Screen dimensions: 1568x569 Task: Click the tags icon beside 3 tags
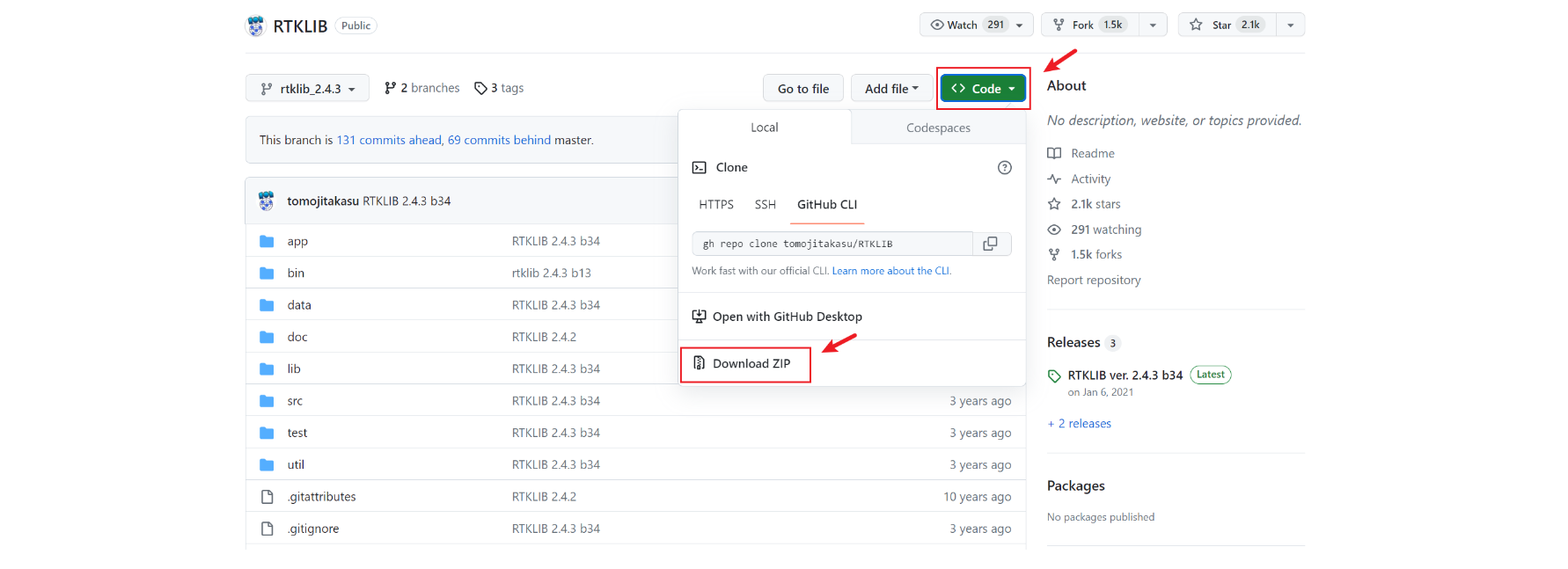click(x=480, y=88)
